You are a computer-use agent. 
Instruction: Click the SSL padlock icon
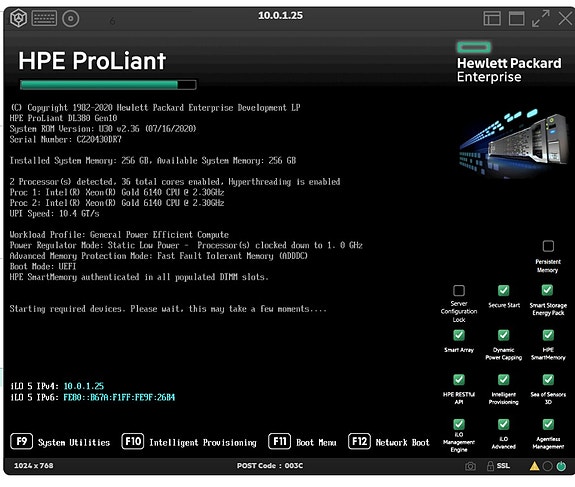pyautogui.click(x=490, y=466)
